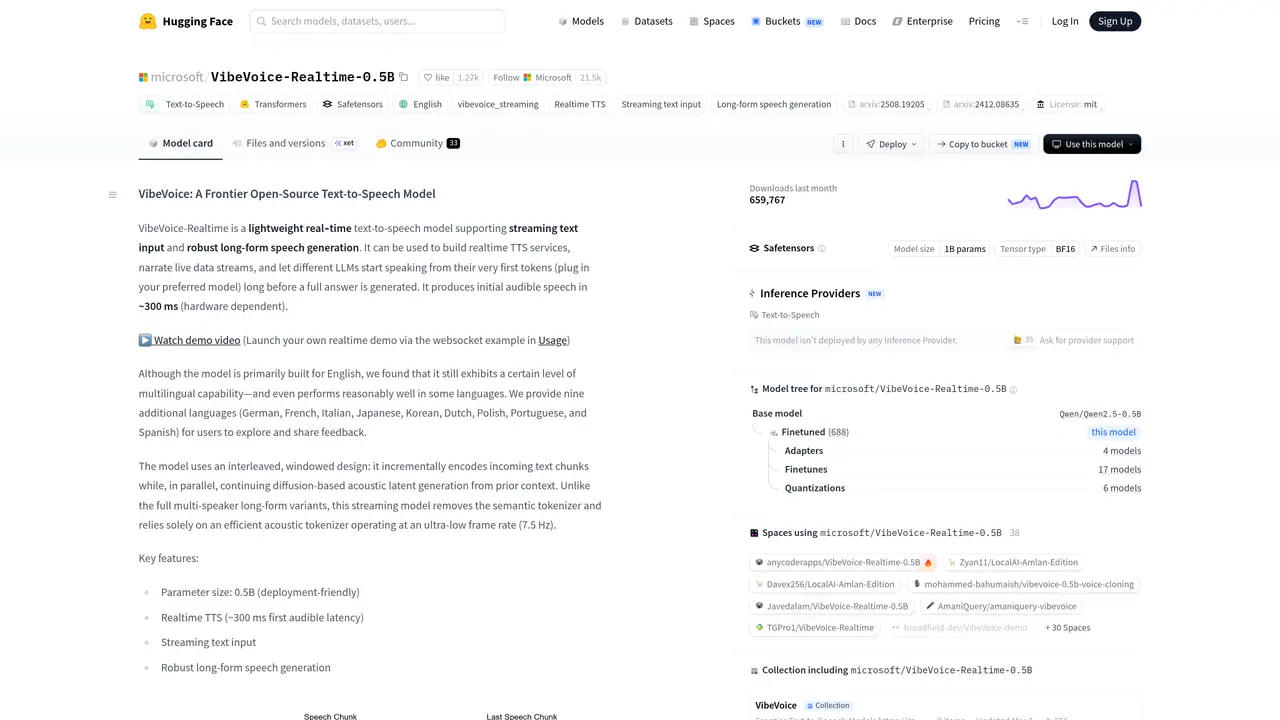Click the License: mit tag
This screenshot has height=720, width=1280.
click(x=1067, y=104)
